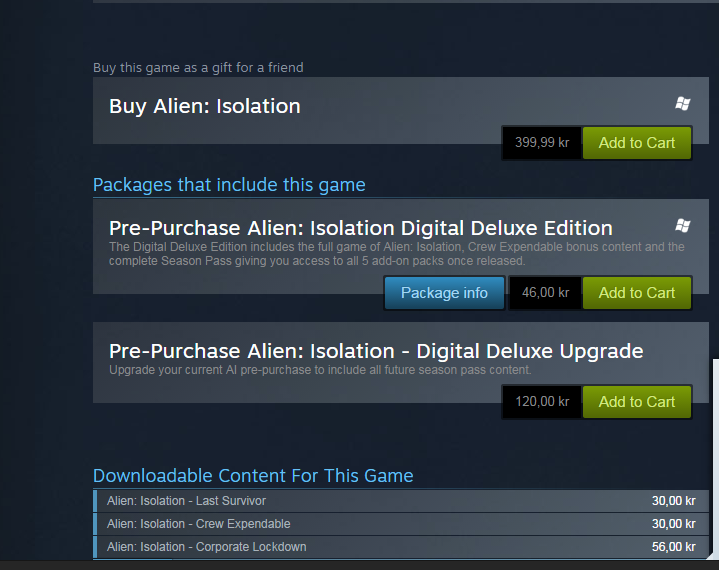Click the 120,00 kr price box

point(542,402)
